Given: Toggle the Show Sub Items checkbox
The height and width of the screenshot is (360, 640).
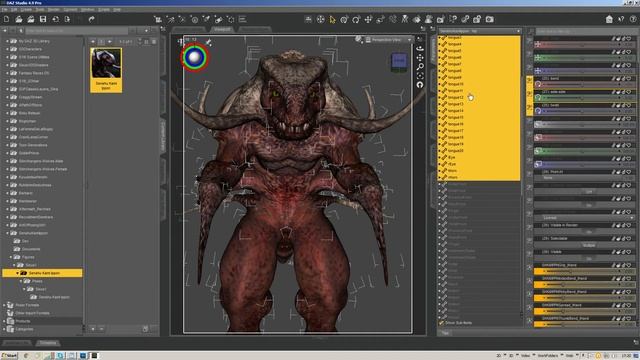Looking at the screenshot, I should click(441, 323).
